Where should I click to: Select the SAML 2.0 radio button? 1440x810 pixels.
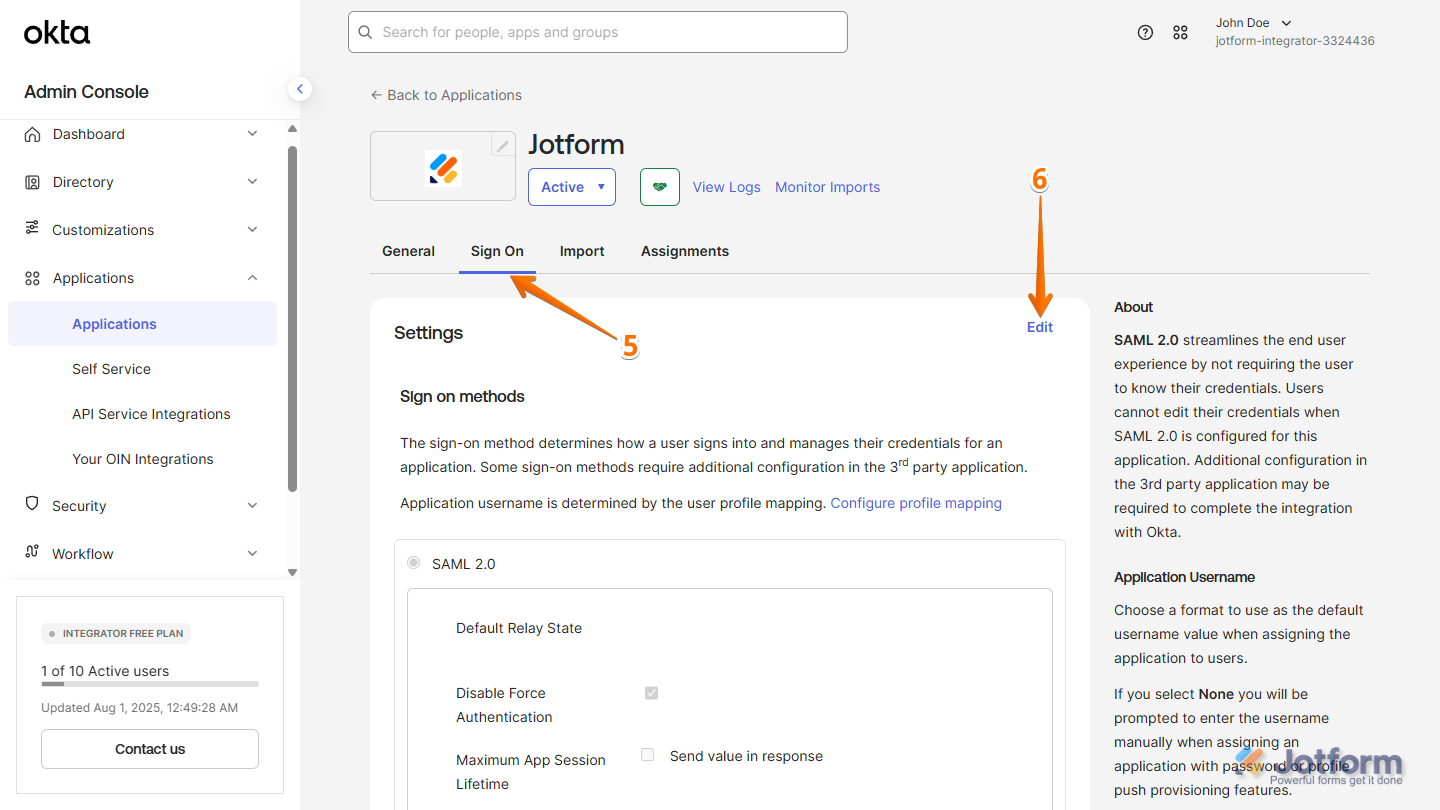click(414, 563)
